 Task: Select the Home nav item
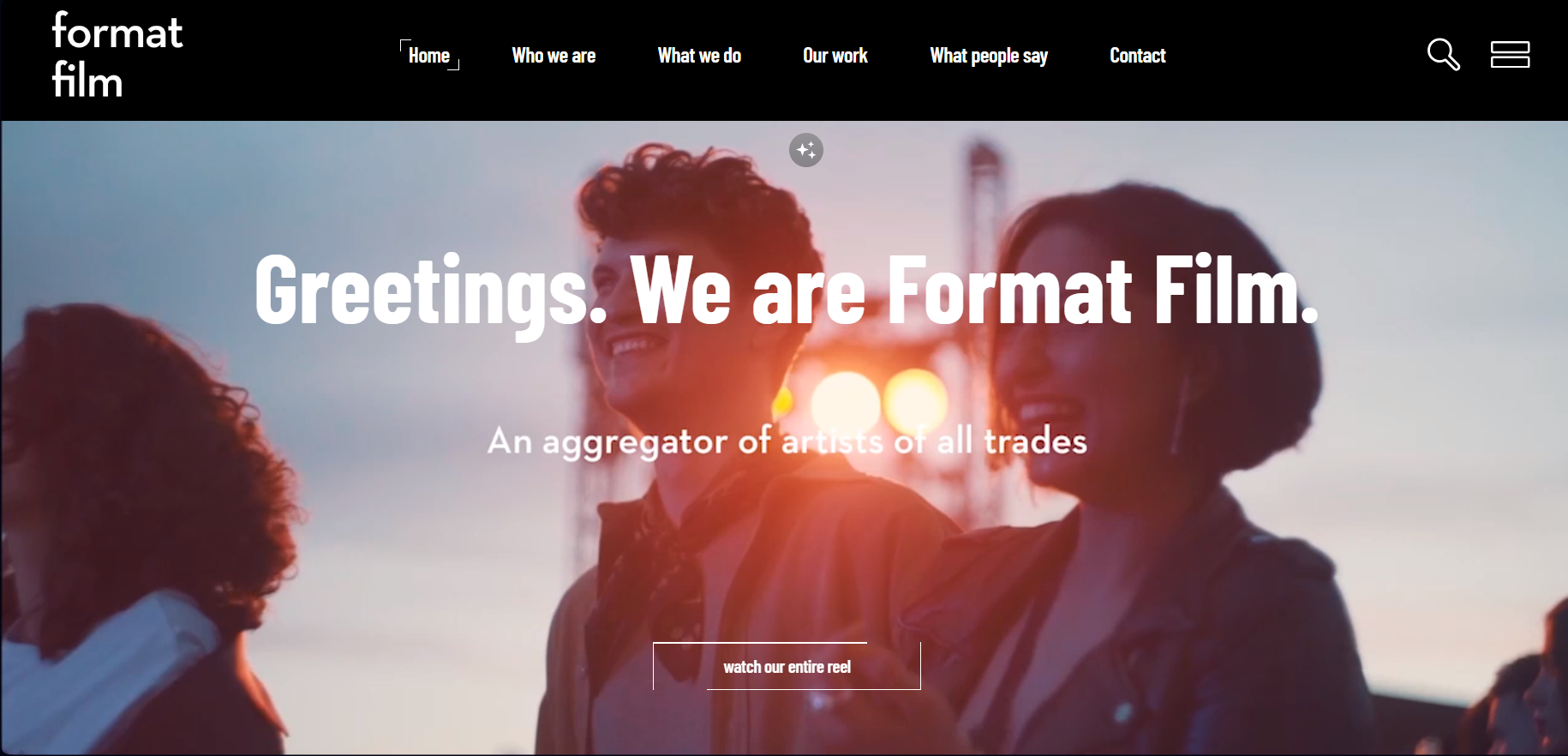(429, 56)
